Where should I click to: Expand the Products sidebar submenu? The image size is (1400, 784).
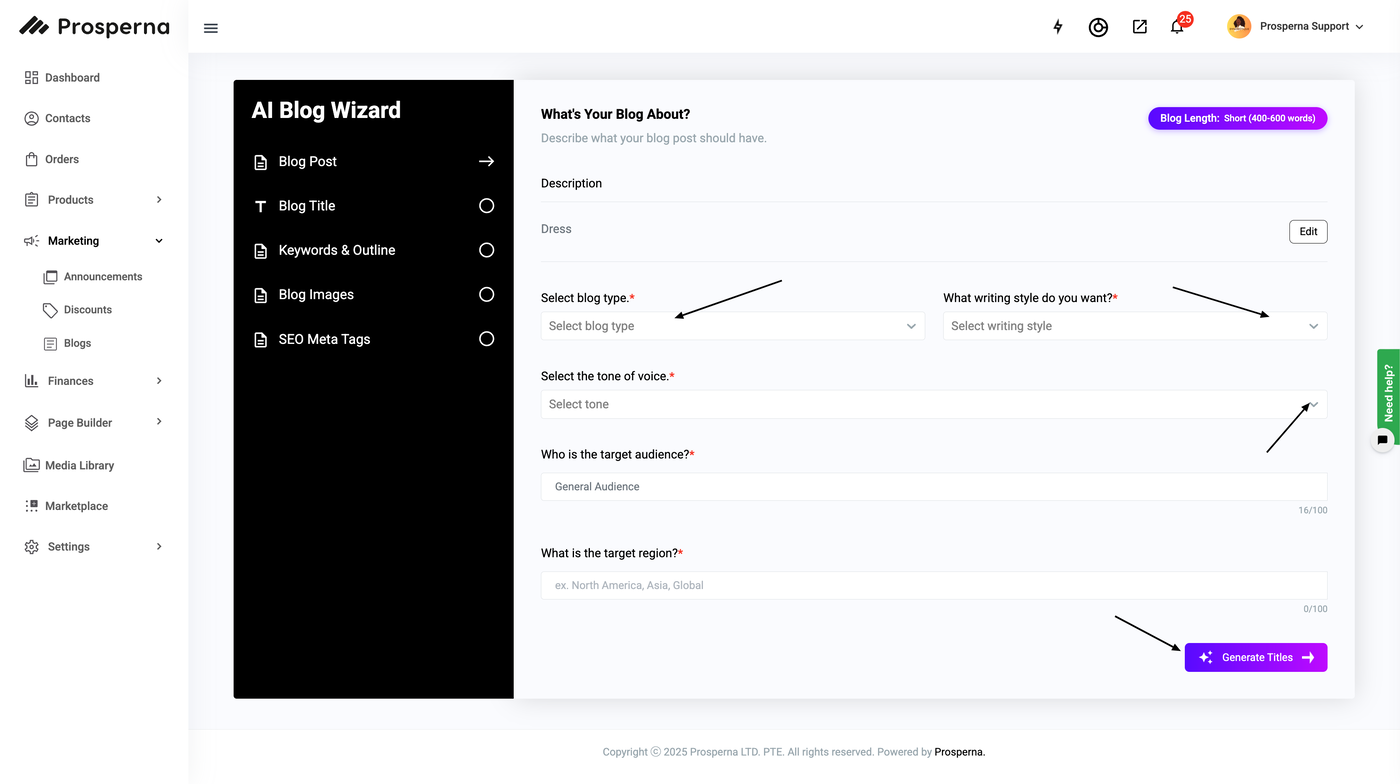tap(159, 200)
